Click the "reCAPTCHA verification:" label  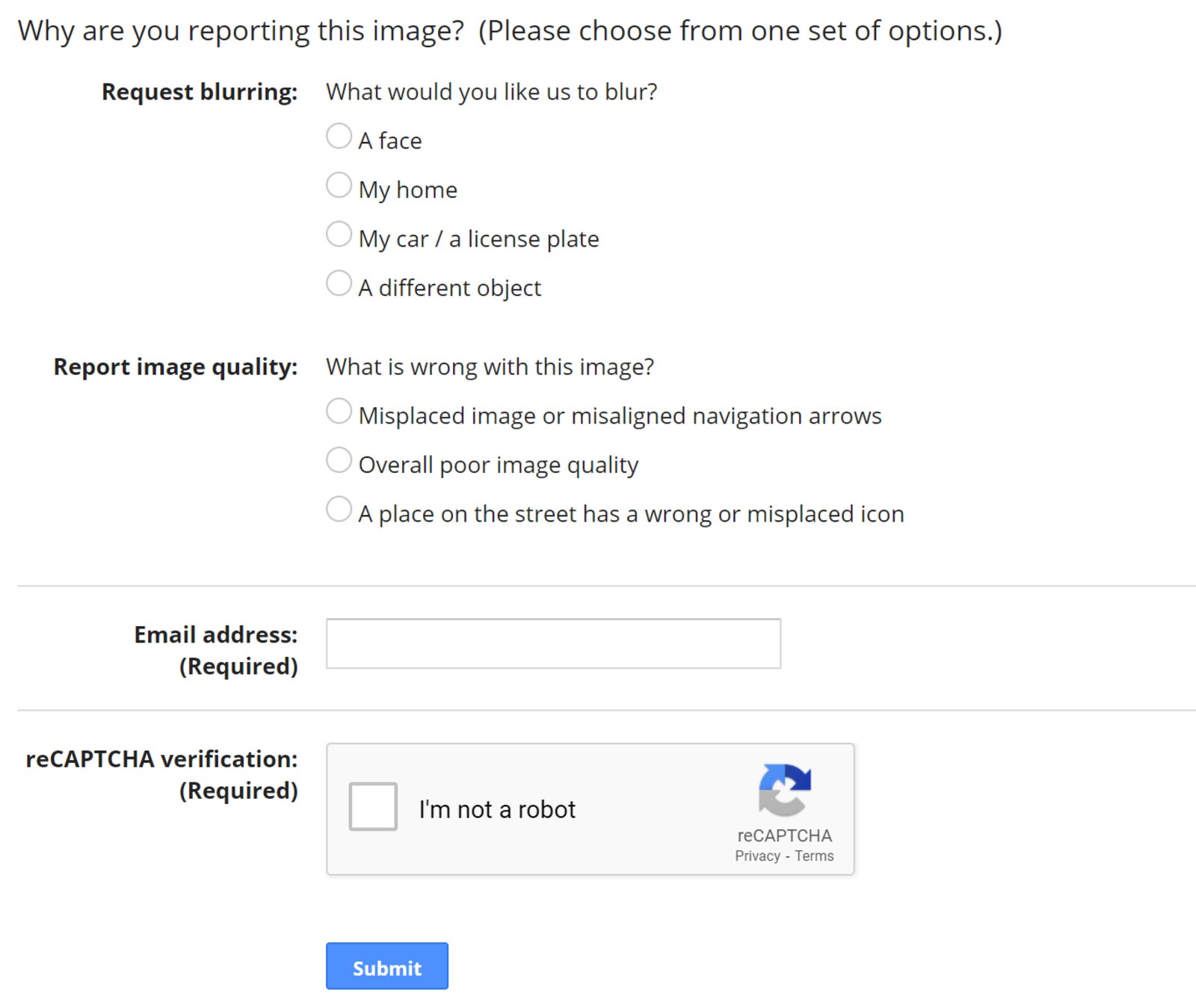click(161, 759)
